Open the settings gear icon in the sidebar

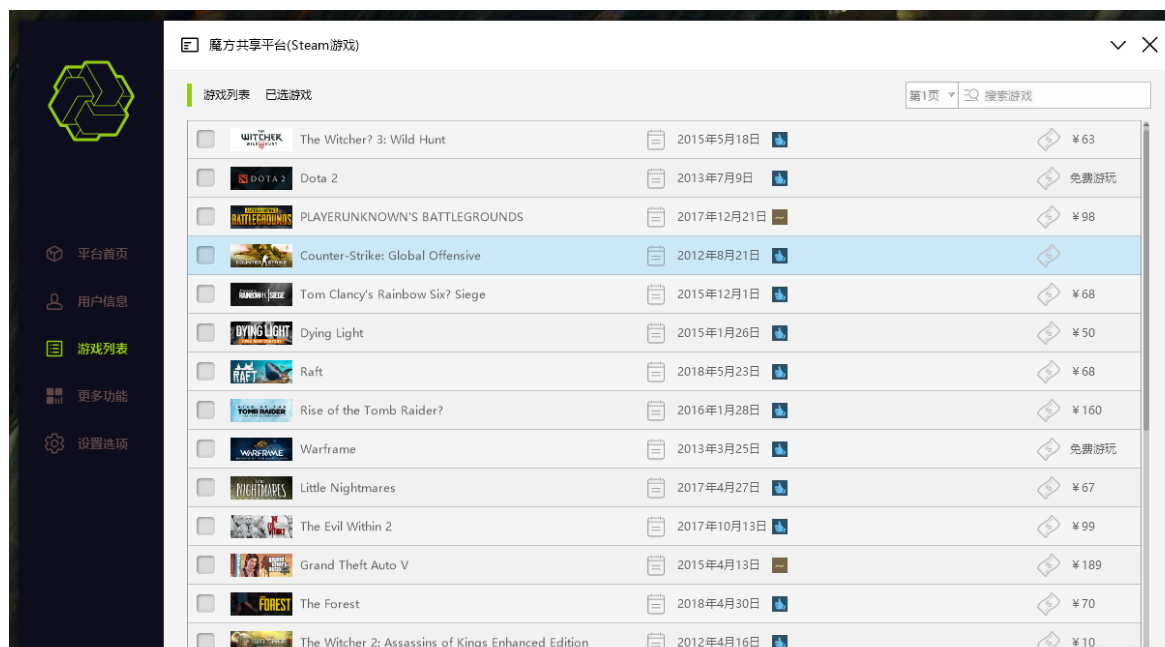[54, 443]
